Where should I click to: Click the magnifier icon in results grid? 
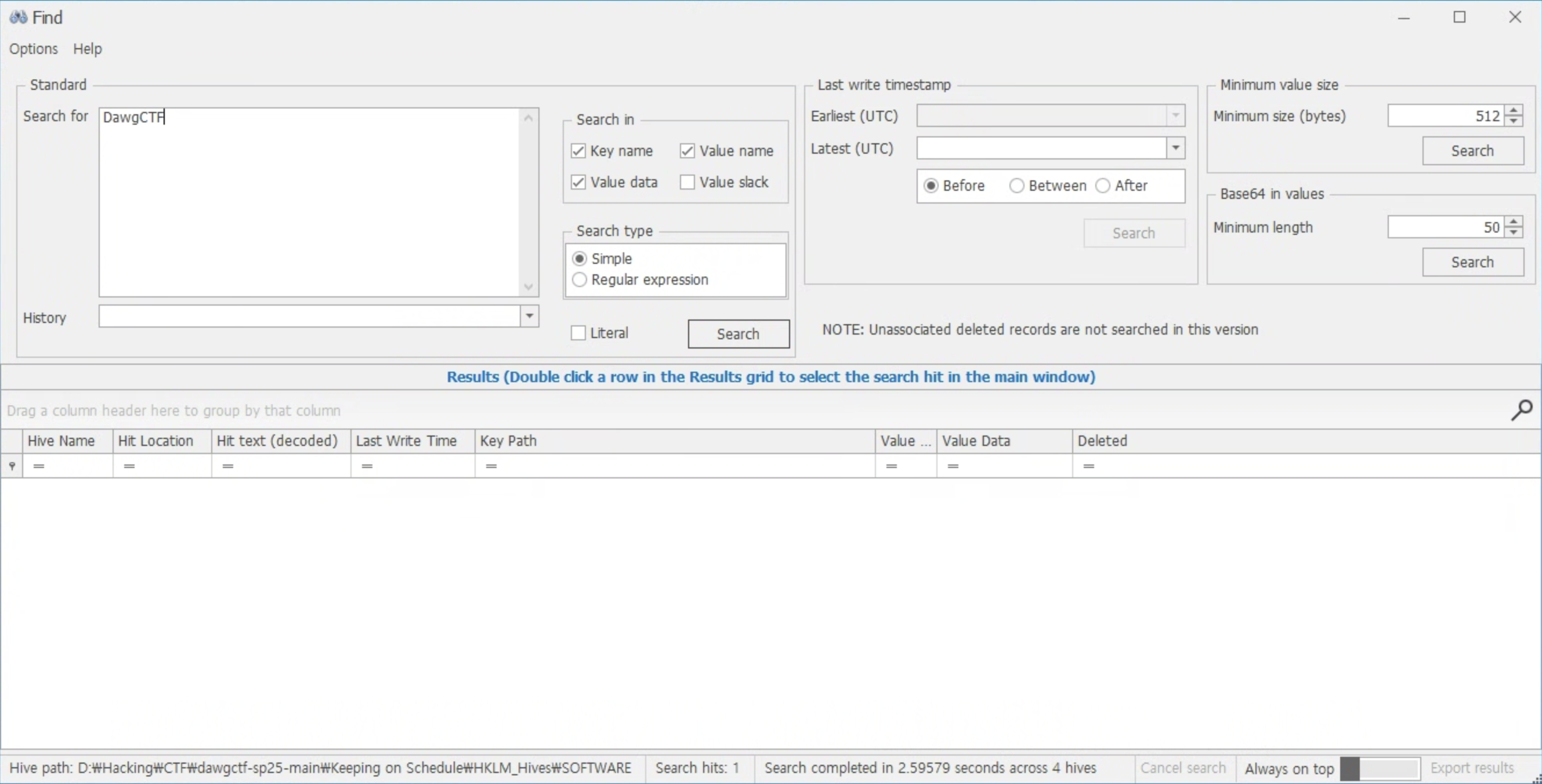(1521, 411)
